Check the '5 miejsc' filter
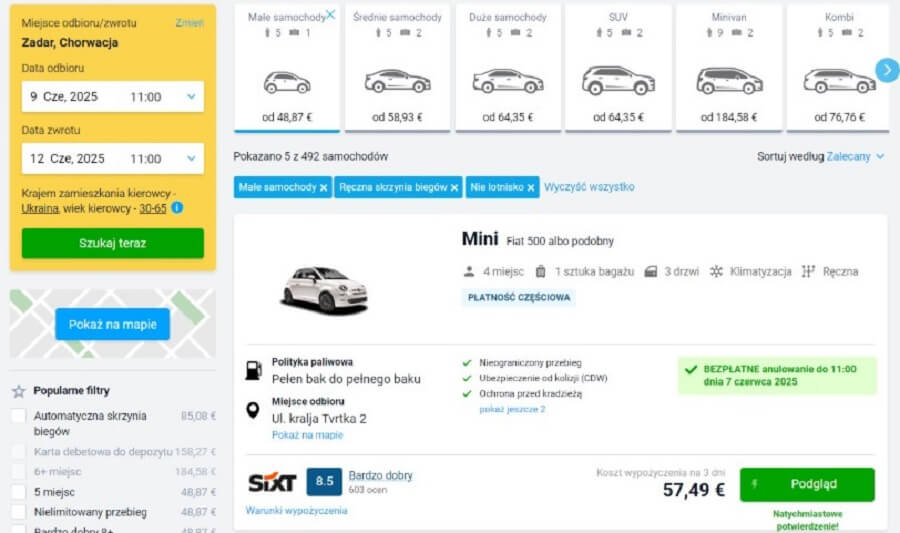900x533 pixels. [19, 492]
